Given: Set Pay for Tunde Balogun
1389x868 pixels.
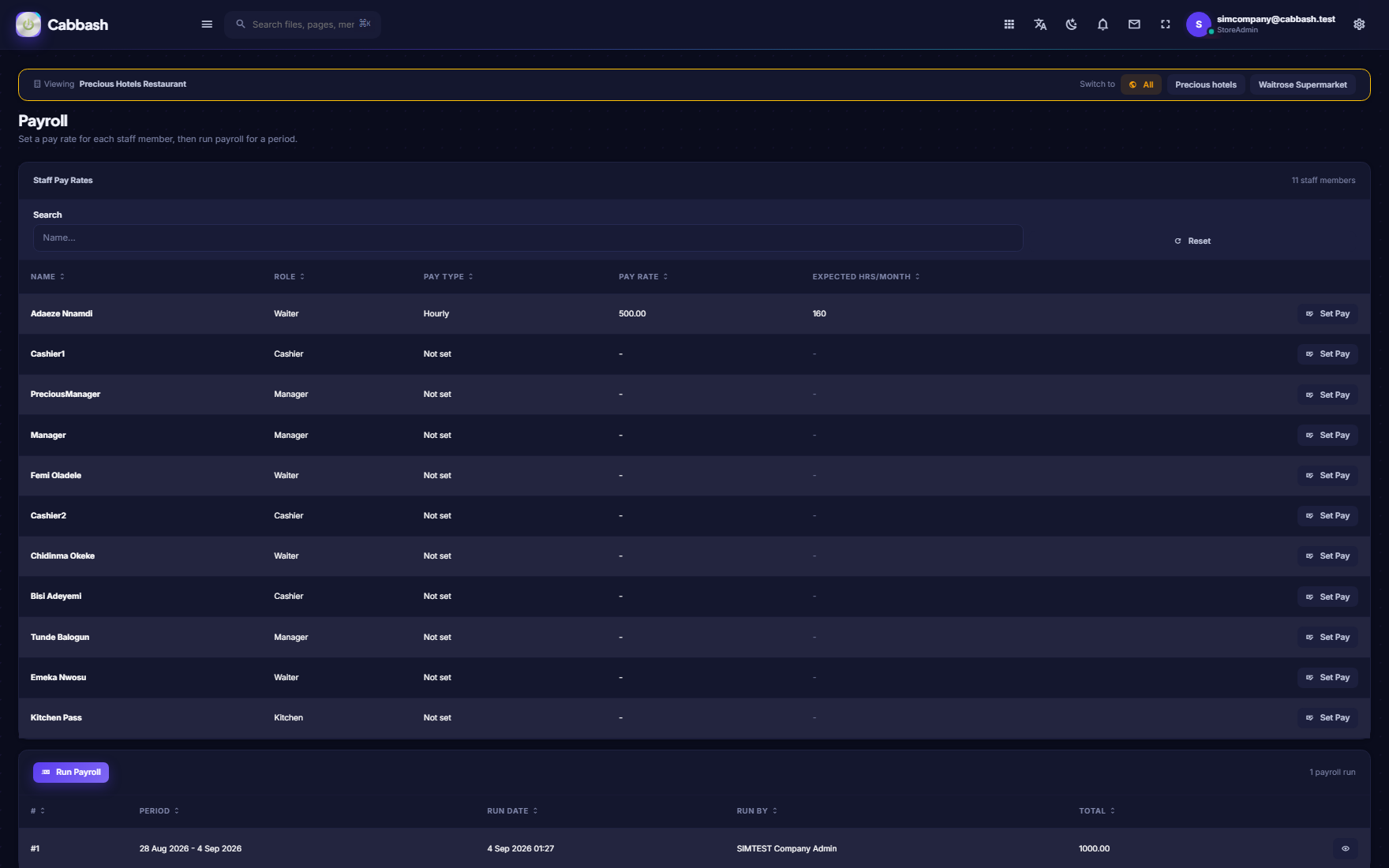Looking at the screenshot, I should [1327, 638].
